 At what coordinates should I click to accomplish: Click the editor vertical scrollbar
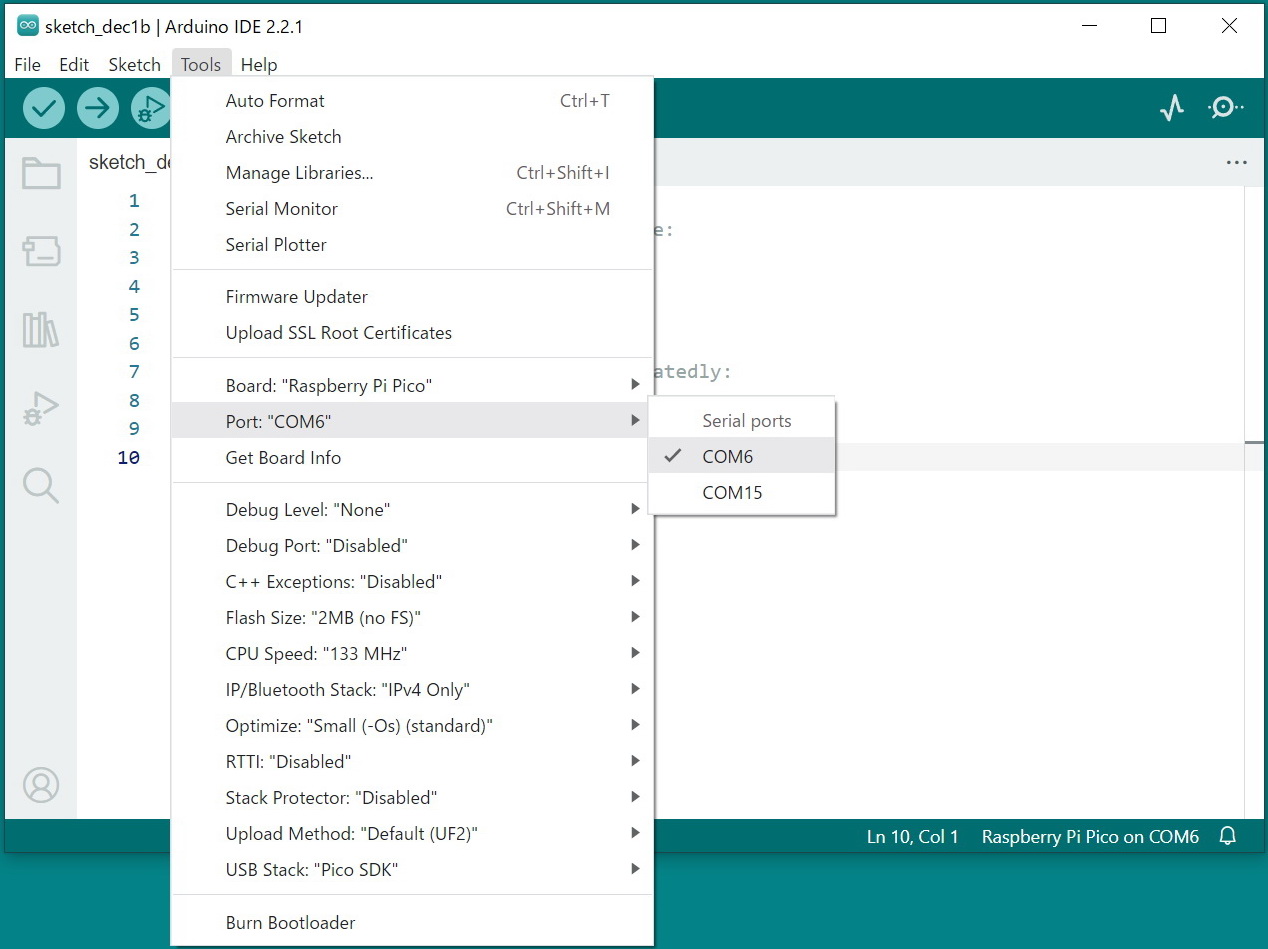coord(1255,500)
